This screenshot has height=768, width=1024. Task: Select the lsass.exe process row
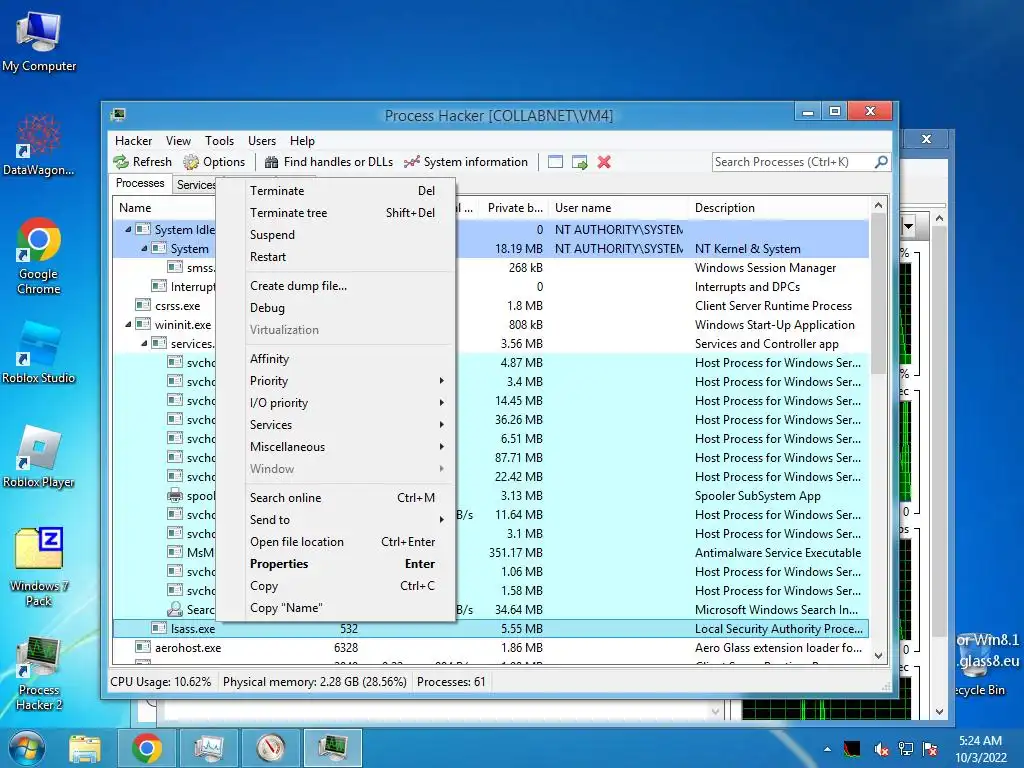click(x=490, y=628)
